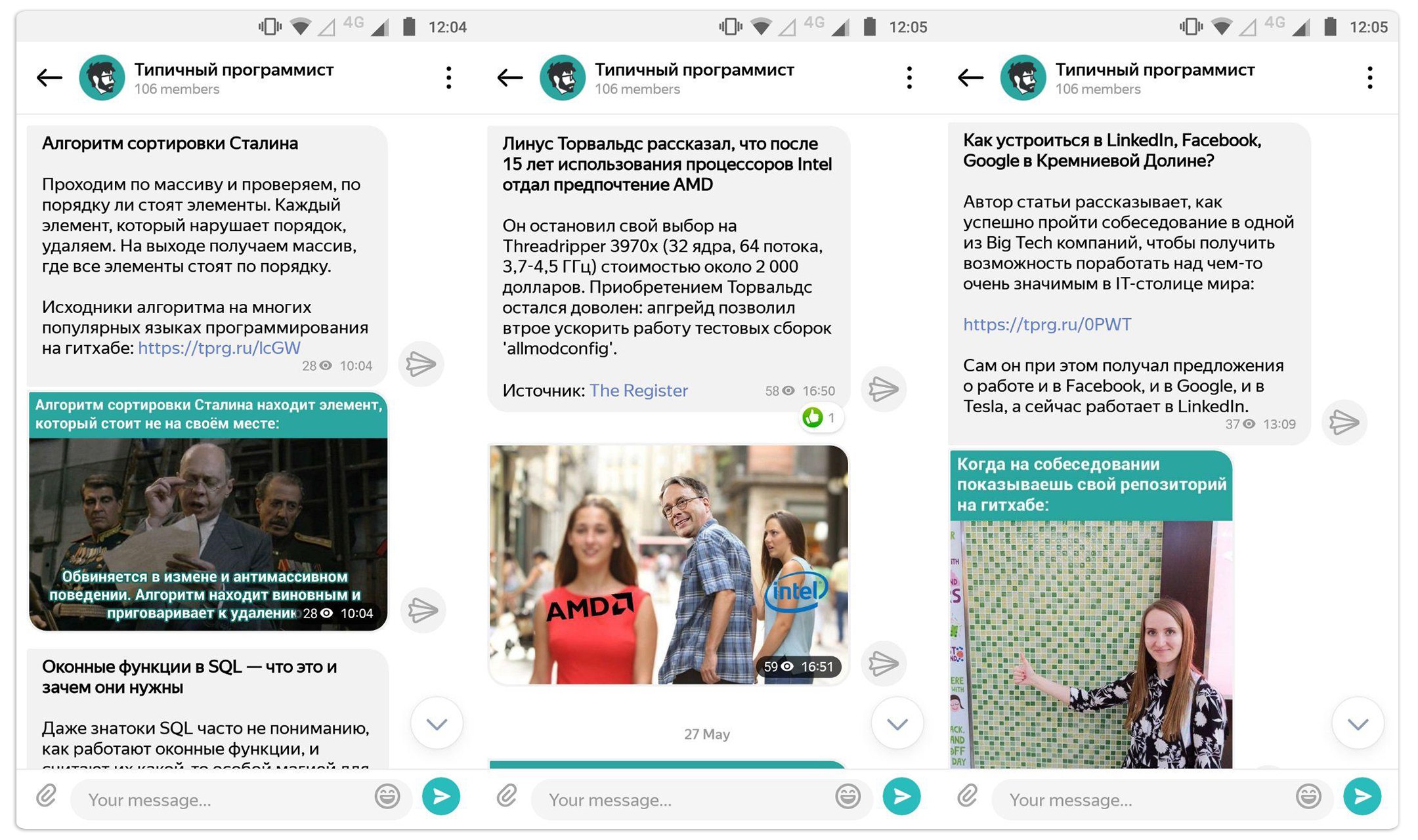Open The Register source link
This screenshot has height=840, width=1418.
[x=639, y=390]
